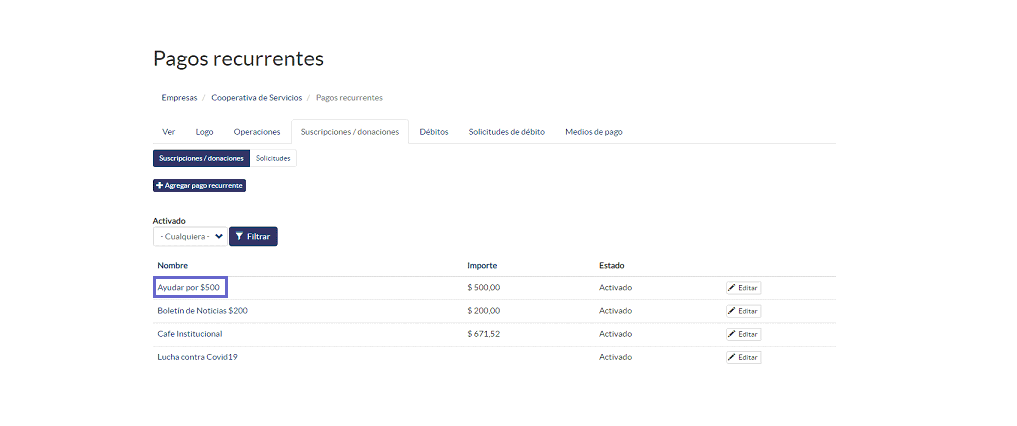Open Cafe Institucional link
The height and width of the screenshot is (426, 1017).
(x=190, y=334)
